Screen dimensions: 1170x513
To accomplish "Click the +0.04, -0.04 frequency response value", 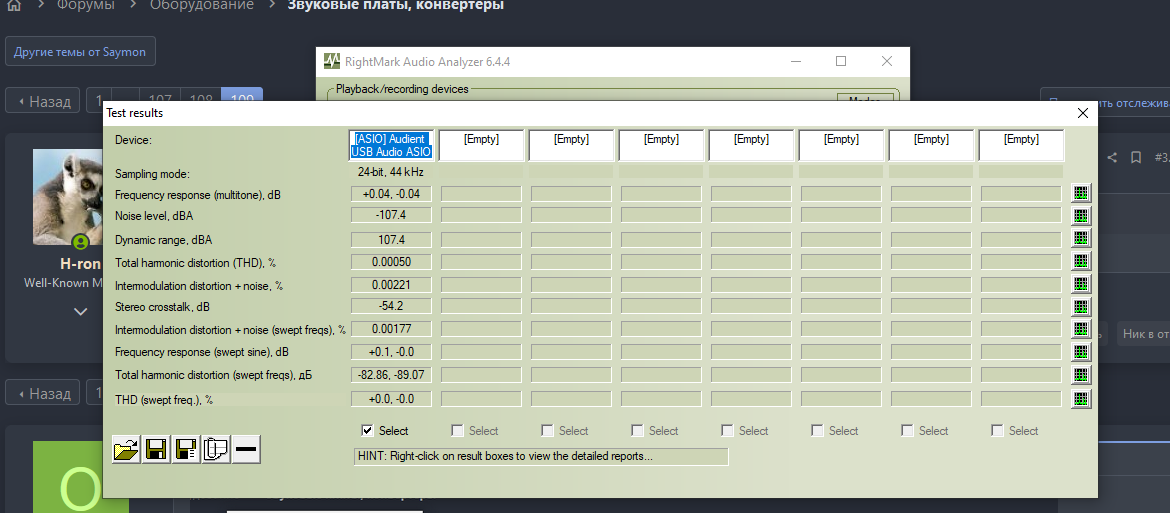I will click(392, 194).
